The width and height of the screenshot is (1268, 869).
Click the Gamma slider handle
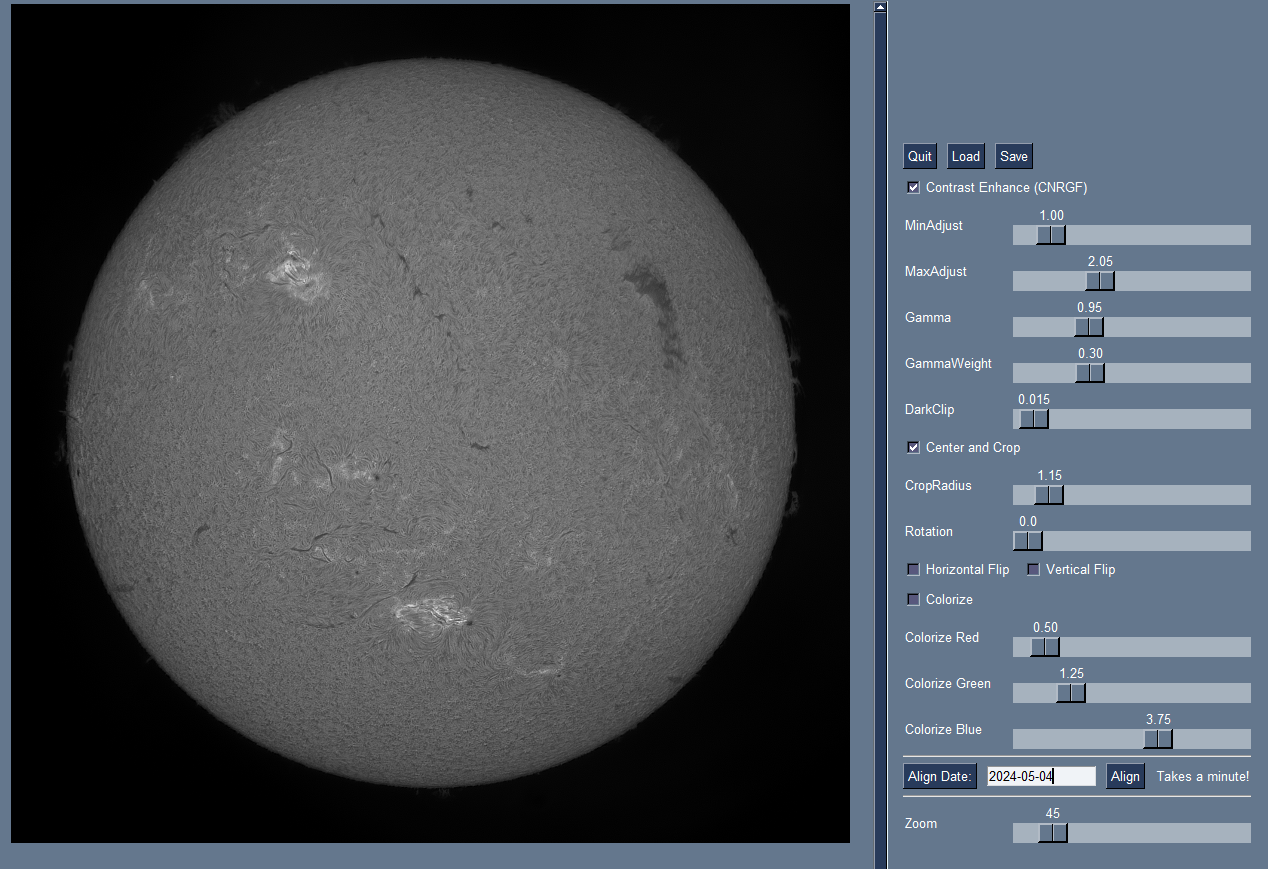pos(1089,327)
